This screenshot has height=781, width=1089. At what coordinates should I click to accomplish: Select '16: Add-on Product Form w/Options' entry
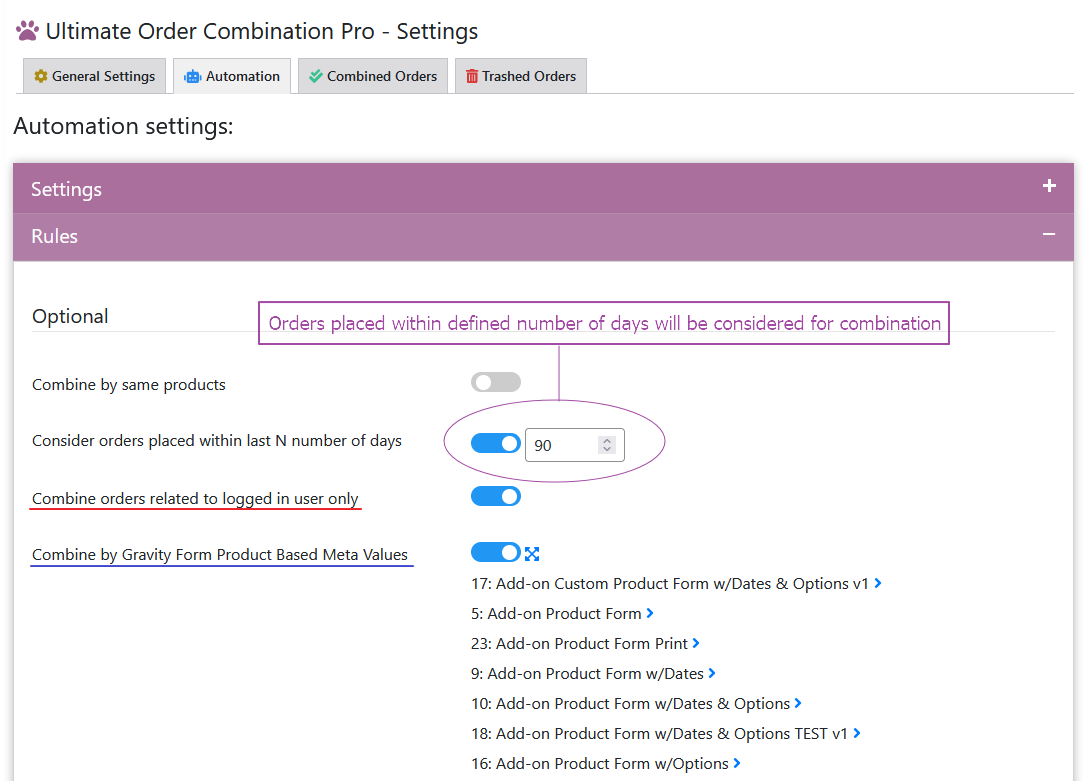pos(599,763)
